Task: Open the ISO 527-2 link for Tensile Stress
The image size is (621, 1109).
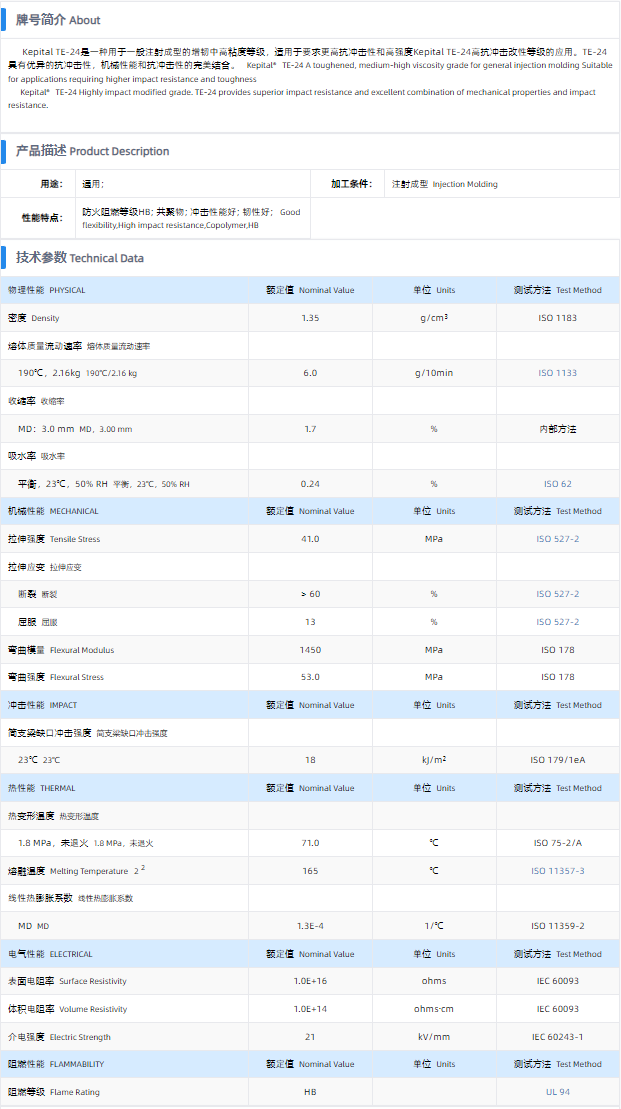Action: point(557,539)
